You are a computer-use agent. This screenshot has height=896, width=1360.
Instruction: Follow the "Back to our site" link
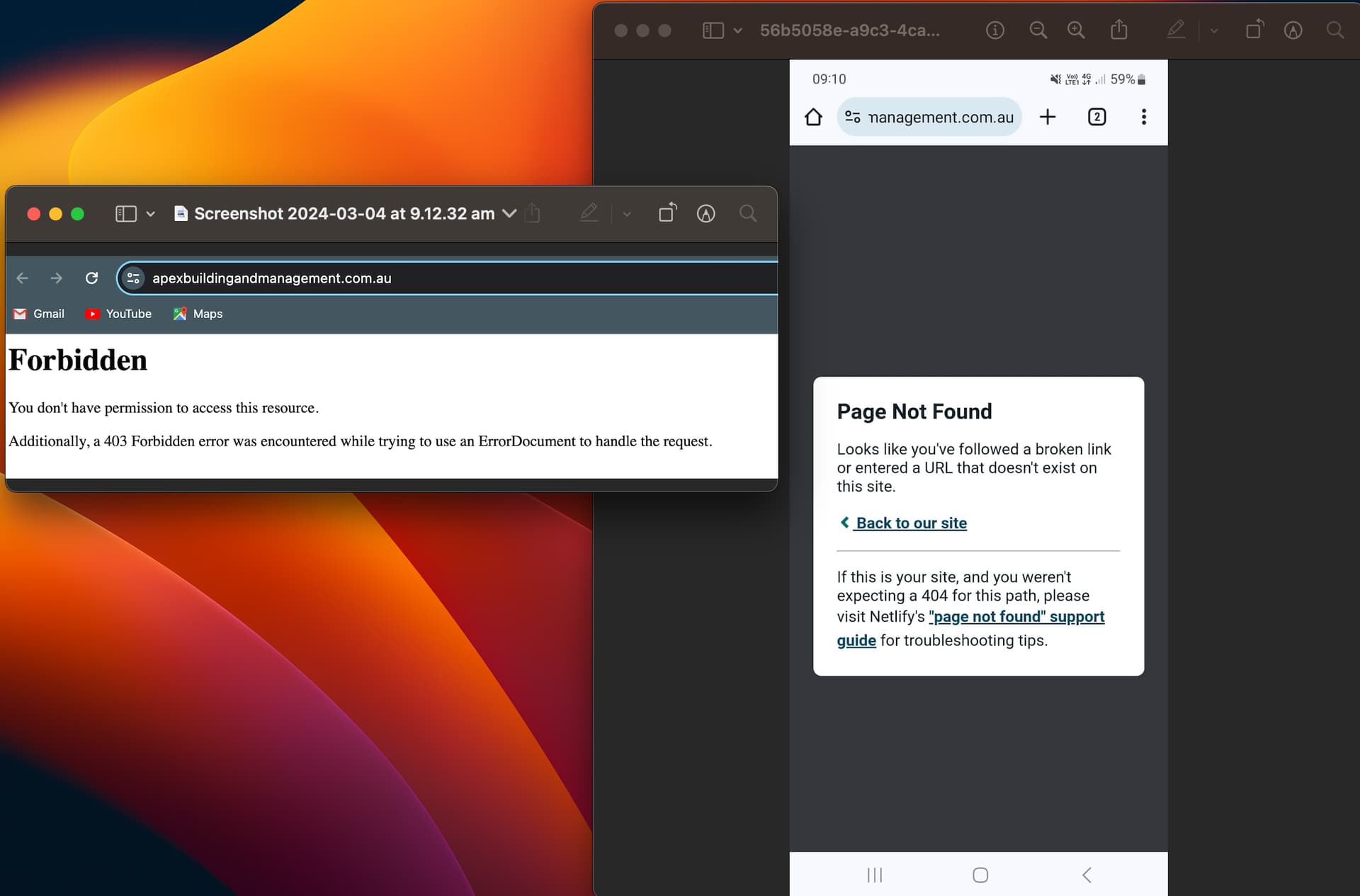pos(911,523)
